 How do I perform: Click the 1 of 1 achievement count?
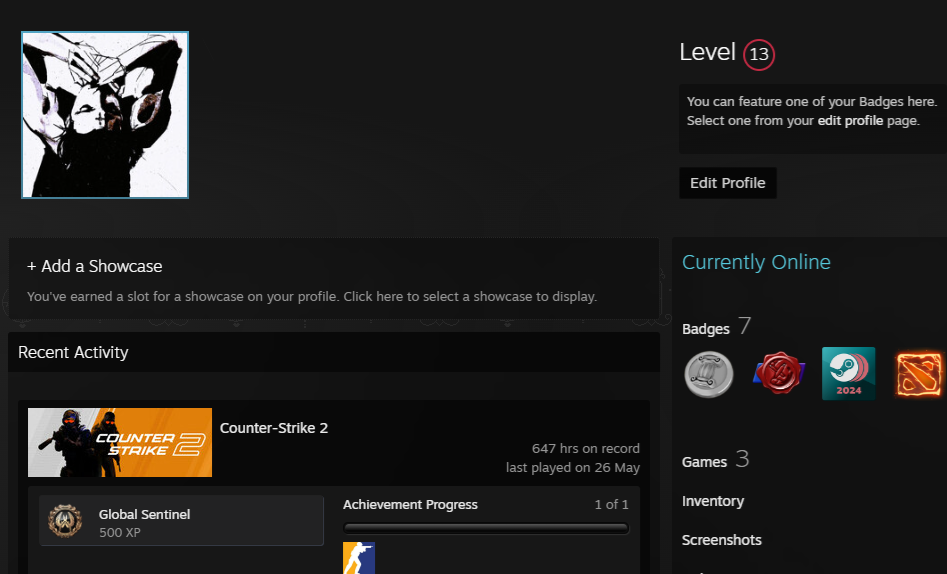(x=611, y=505)
